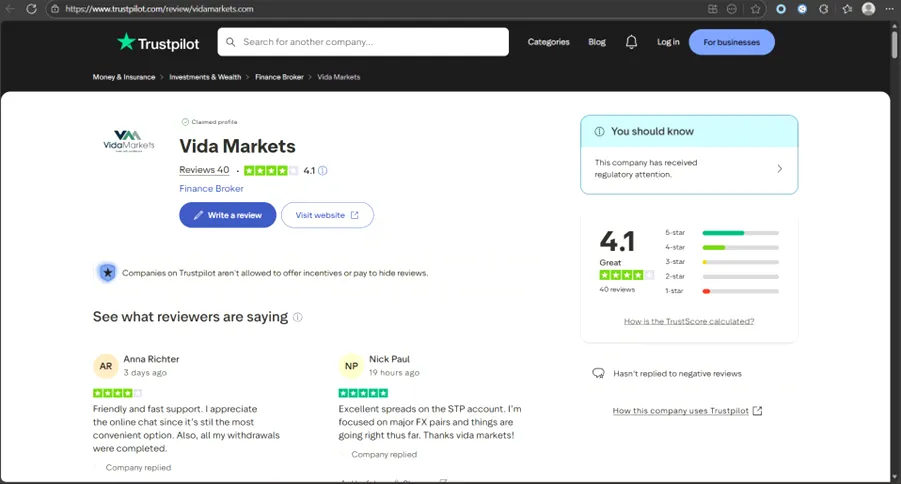
Task: Click the AR avatar of Anna Richter
Action: [106, 366]
